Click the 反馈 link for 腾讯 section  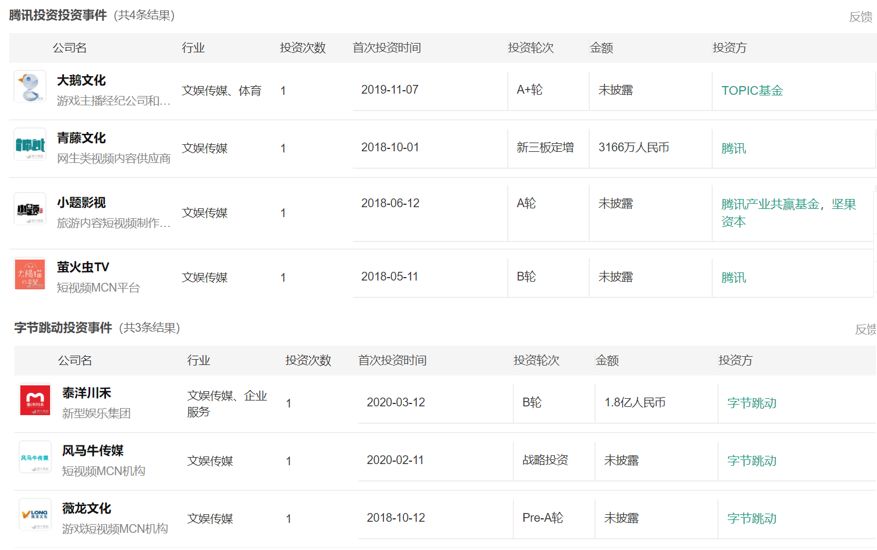[x=860, y=17]
